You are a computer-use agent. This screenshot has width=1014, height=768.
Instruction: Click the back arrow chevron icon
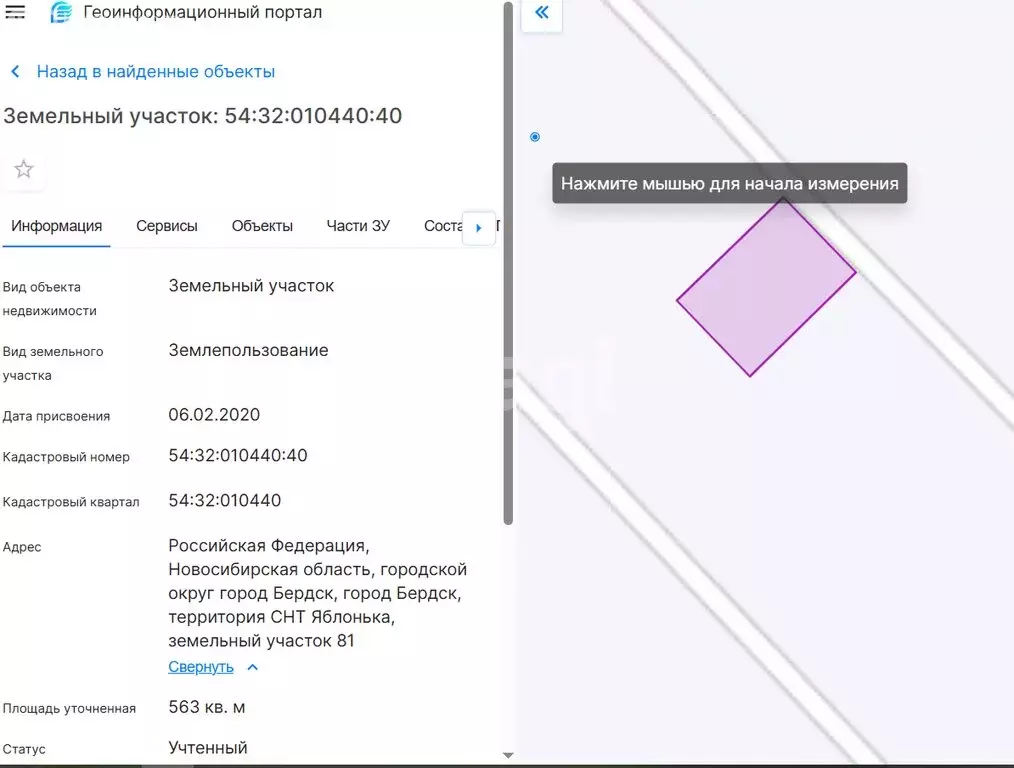(x=16, y=71)
